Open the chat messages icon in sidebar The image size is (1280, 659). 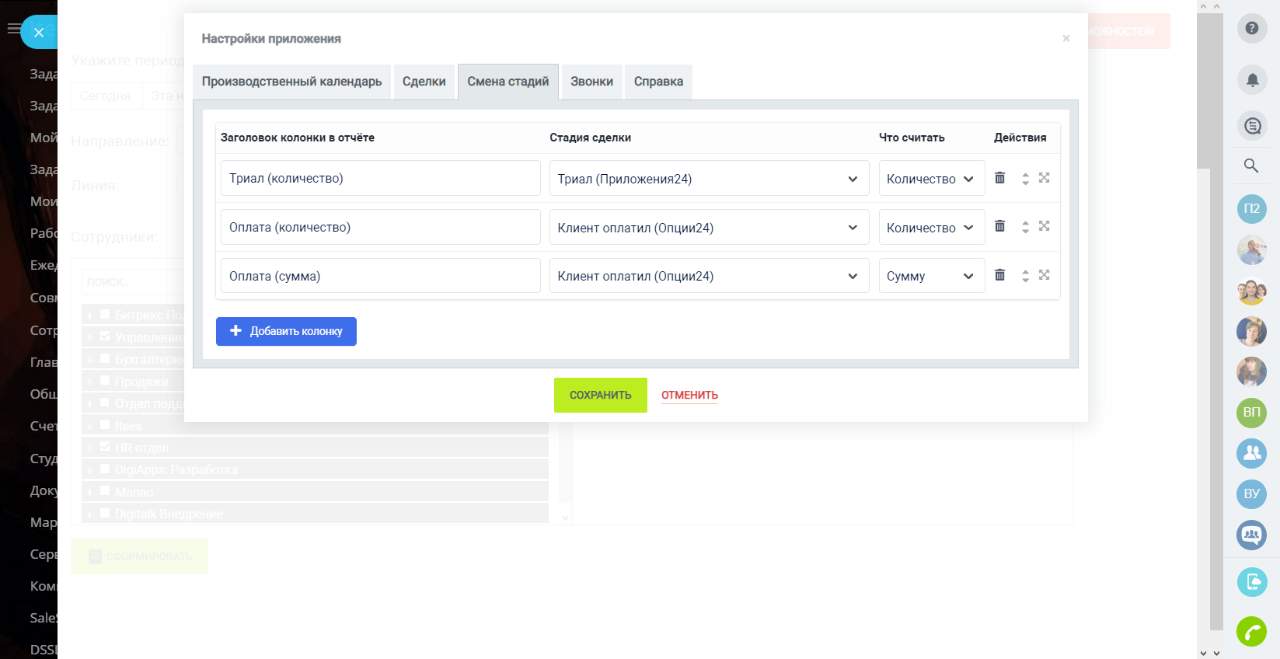tap(1251, 125)
